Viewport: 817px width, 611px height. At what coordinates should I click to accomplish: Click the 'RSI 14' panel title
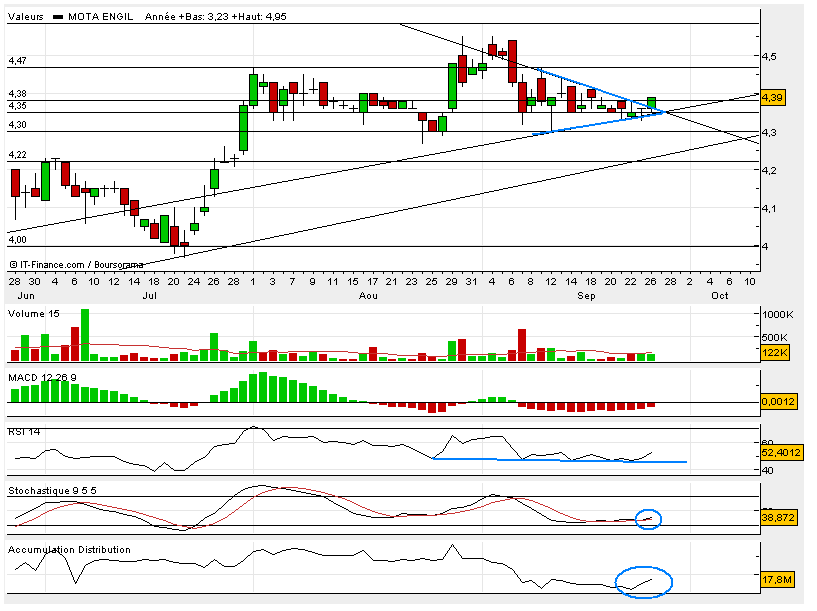24,432
